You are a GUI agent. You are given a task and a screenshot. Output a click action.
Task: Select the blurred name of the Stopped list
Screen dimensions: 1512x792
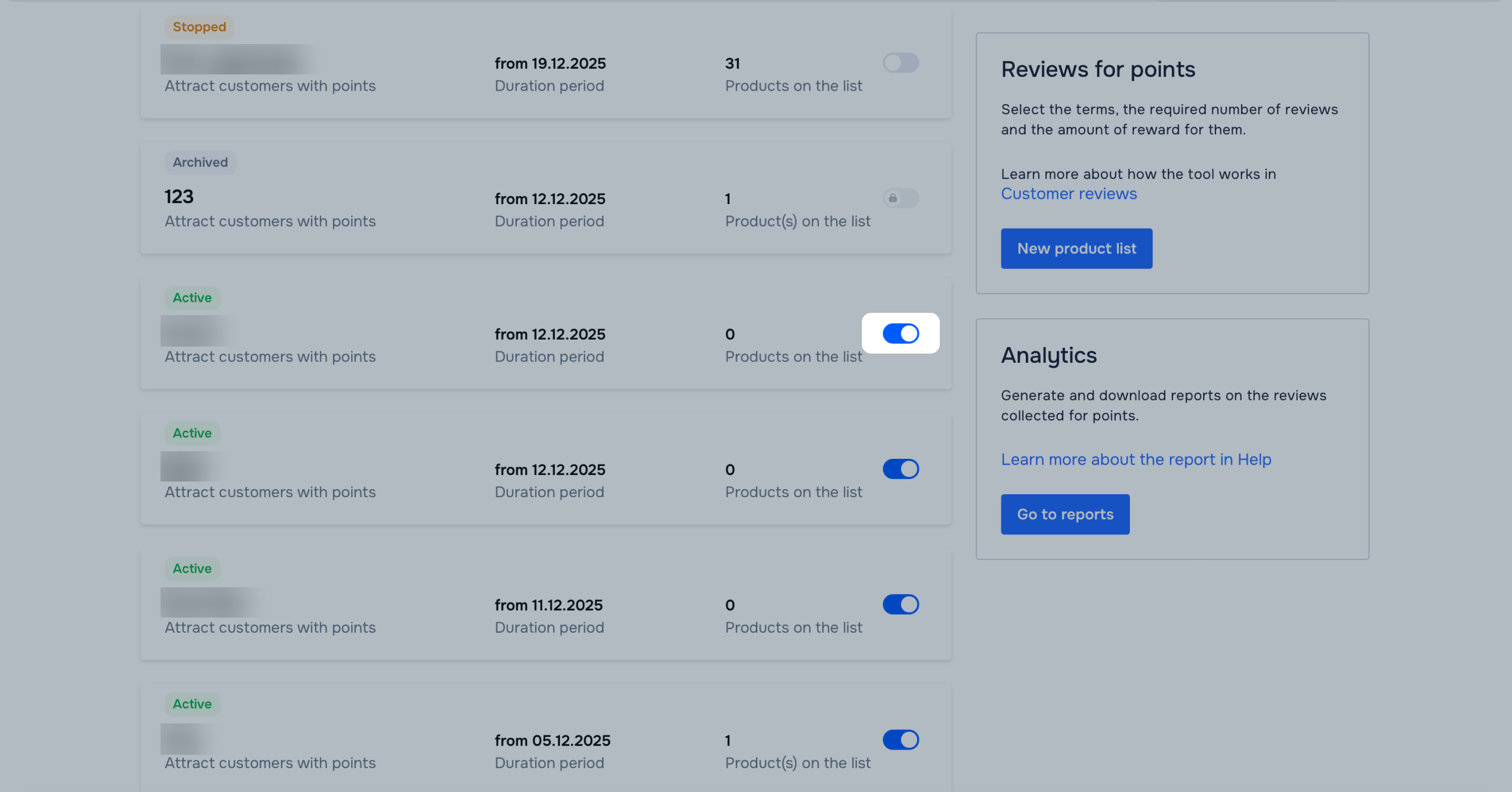coord(238,59)
